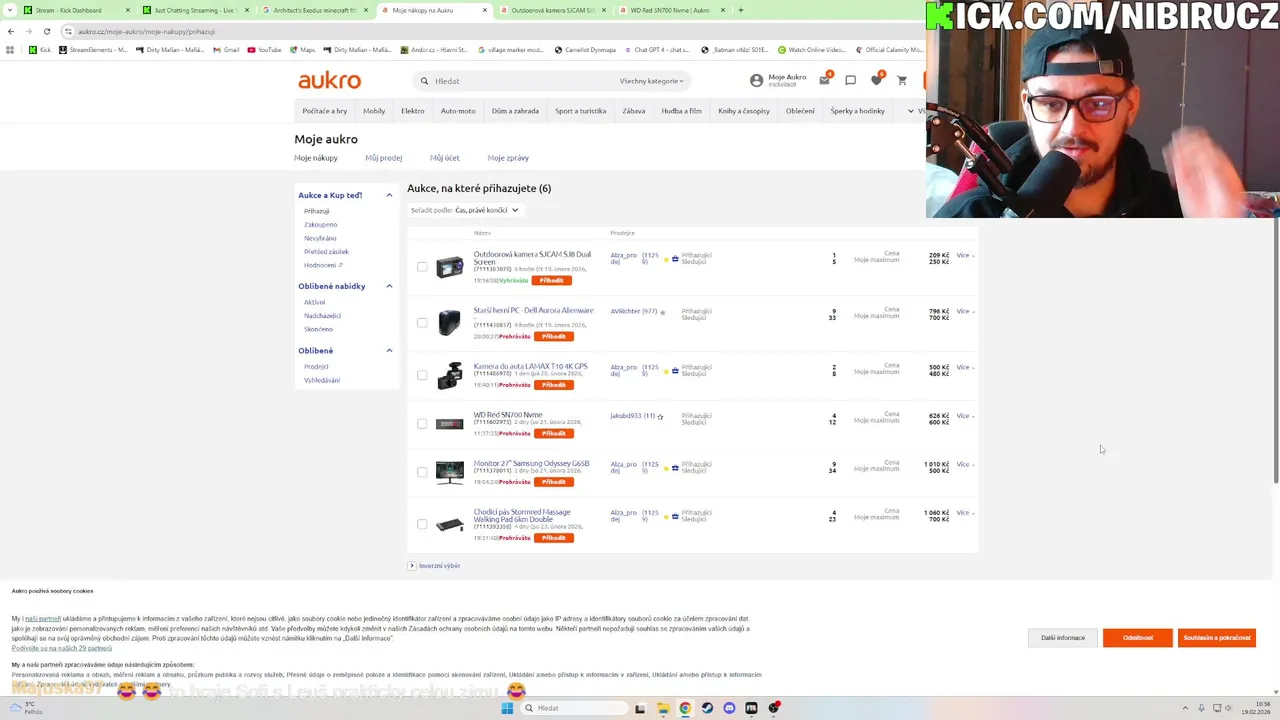Open the messages envelope icon
This screenshot has height=720, width=1280.
825,80
